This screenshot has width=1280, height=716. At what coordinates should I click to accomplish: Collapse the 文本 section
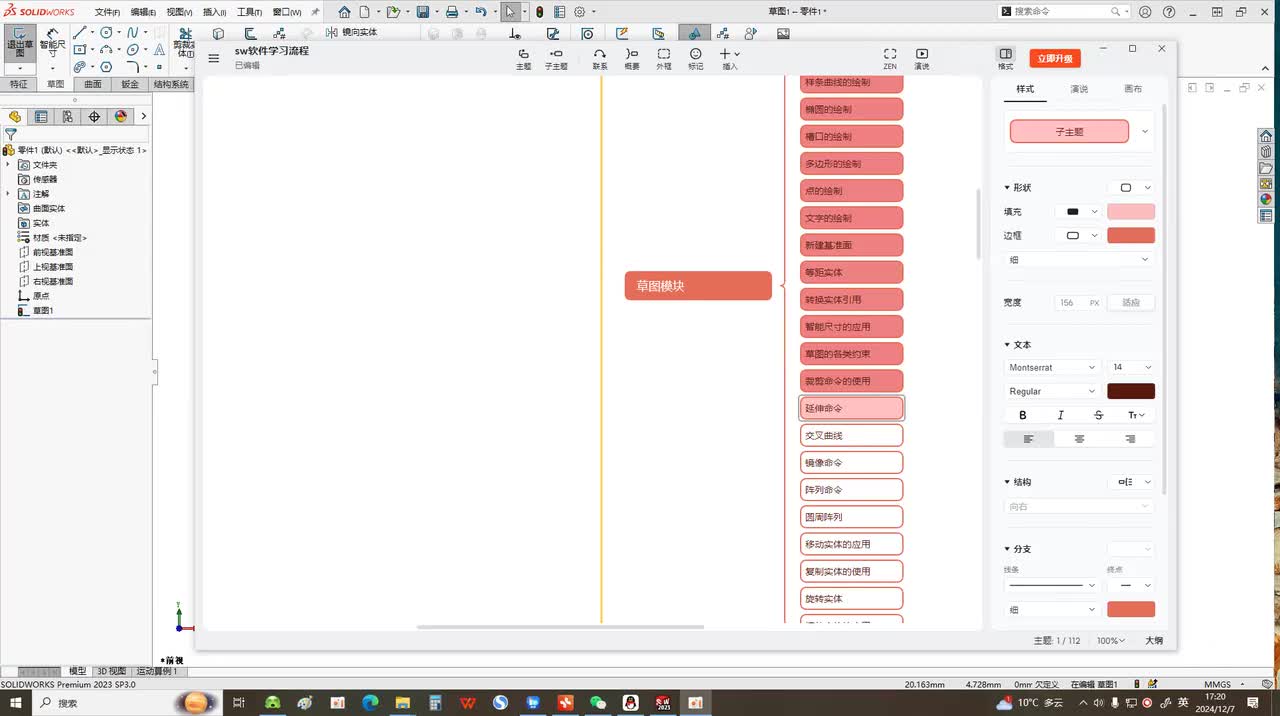point(1008,345)
